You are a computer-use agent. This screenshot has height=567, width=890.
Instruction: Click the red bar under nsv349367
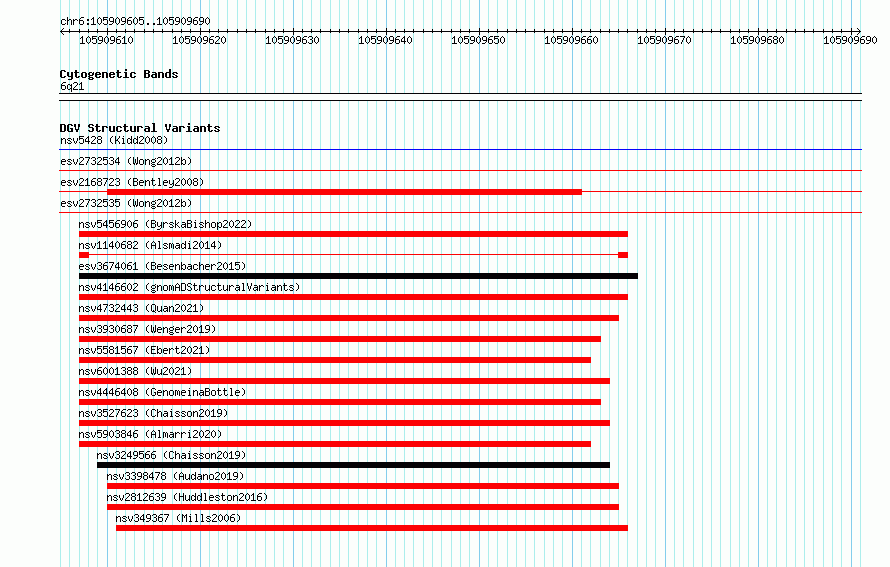[372, 528]
